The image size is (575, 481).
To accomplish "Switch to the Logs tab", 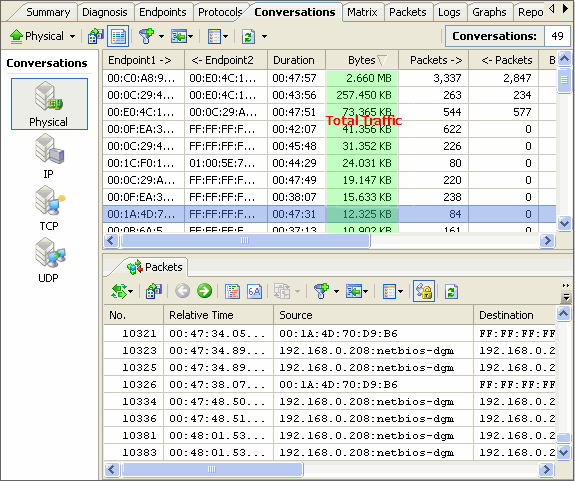I will pyautogui.click(x=449, y=12).
